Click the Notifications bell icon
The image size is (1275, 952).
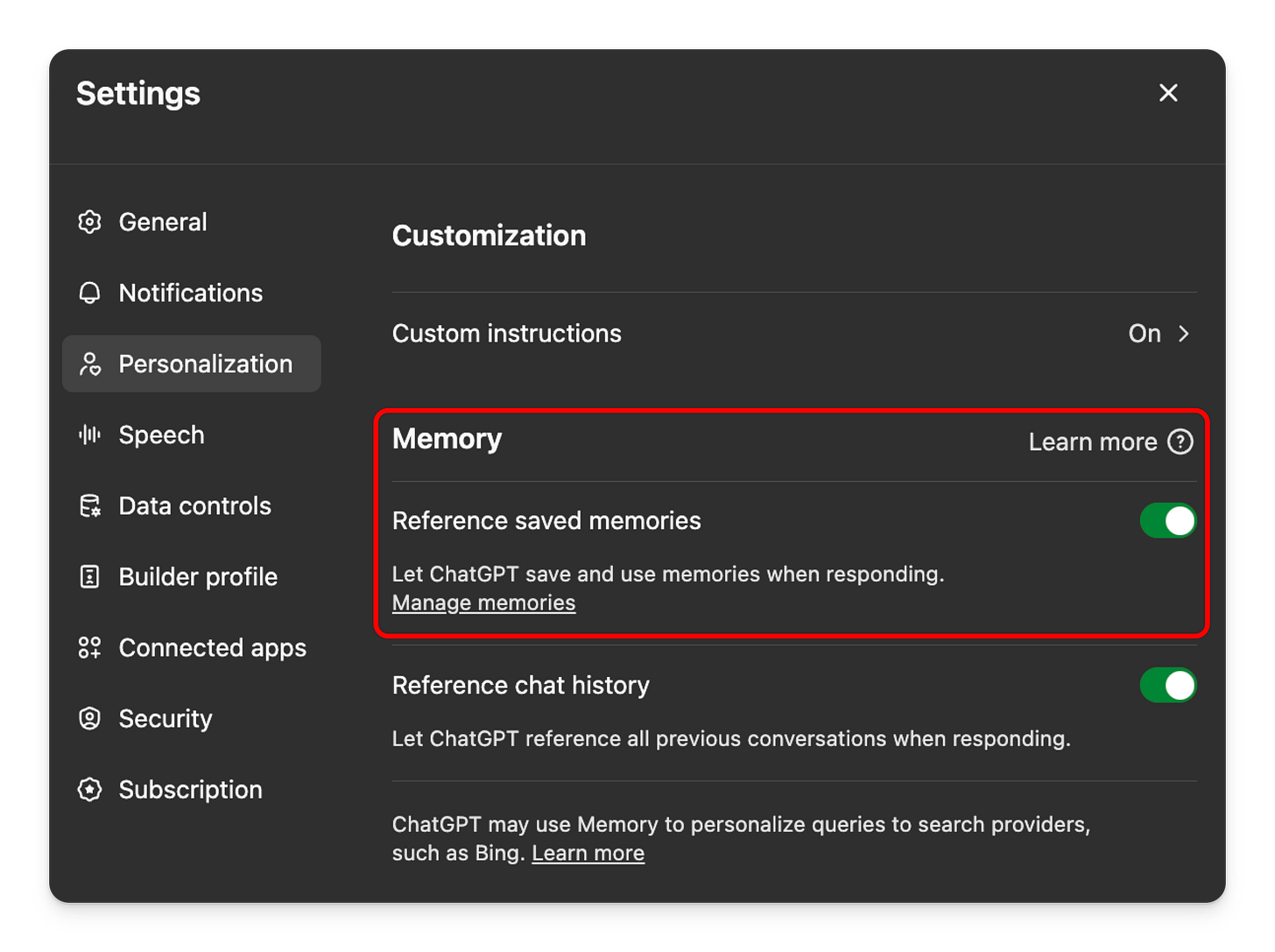point(89,293)
